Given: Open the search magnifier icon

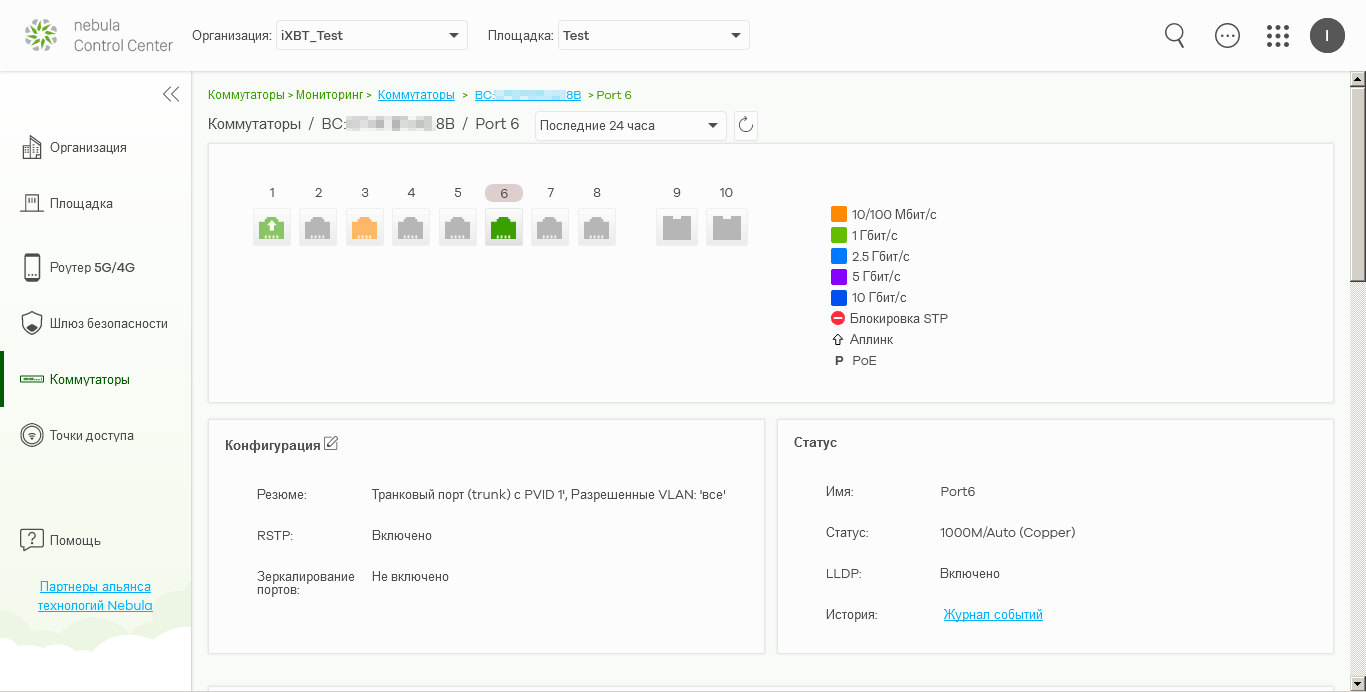Looking at the screenshot, I should 1175,35.
